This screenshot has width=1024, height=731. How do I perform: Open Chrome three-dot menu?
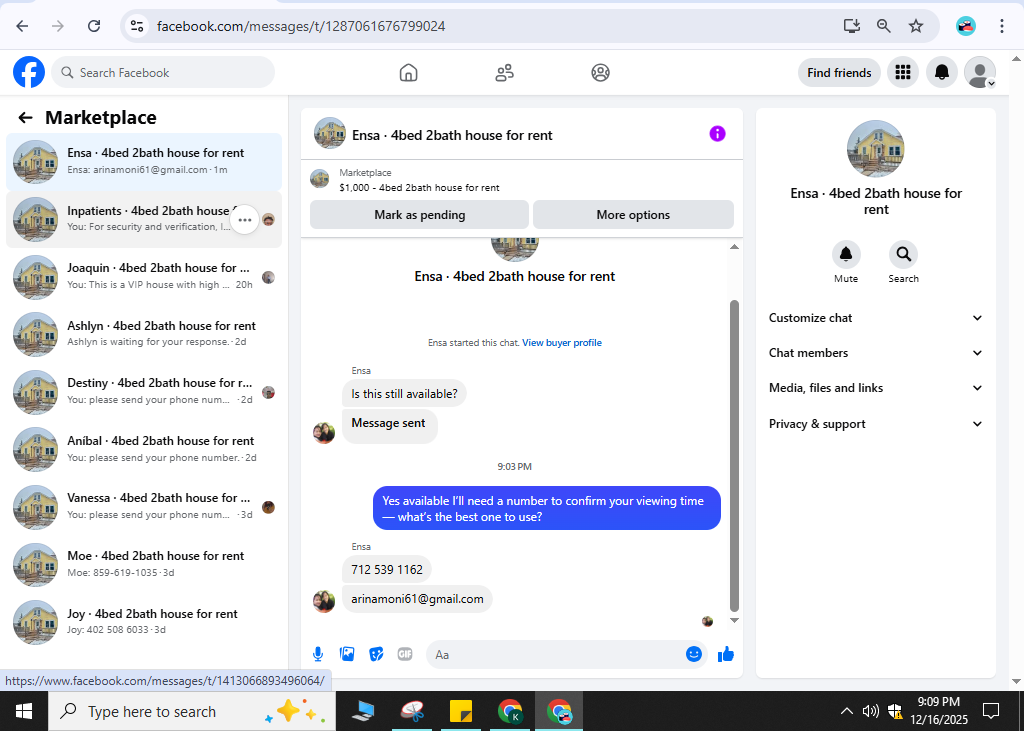coord(1001,26)
